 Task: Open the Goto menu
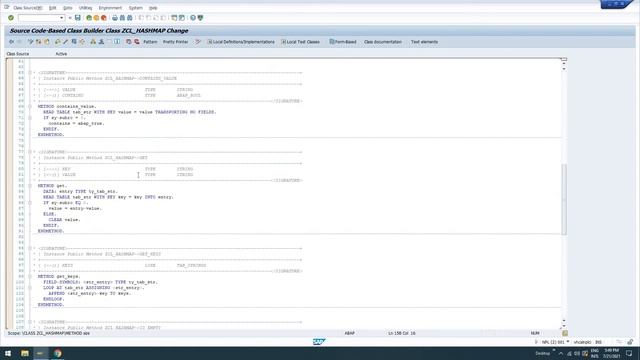(68, 8)
